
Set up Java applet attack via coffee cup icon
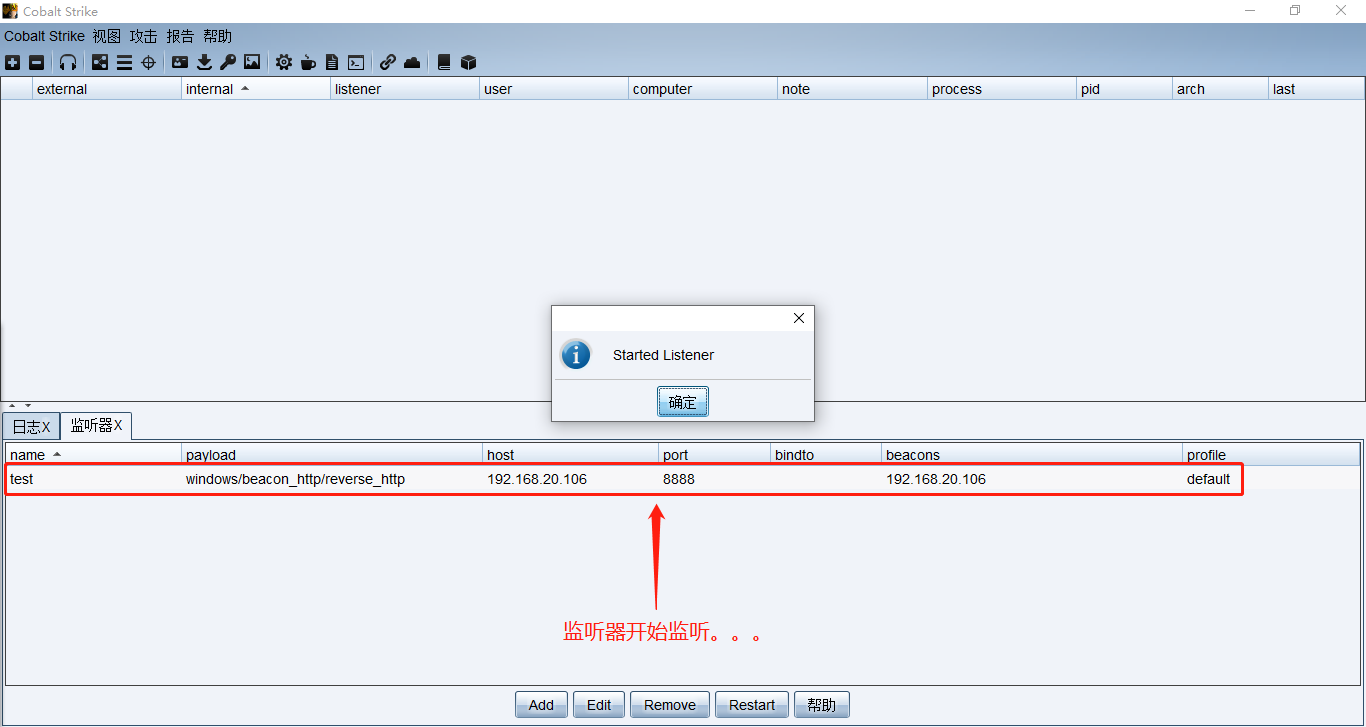click(x=308, y=62)
